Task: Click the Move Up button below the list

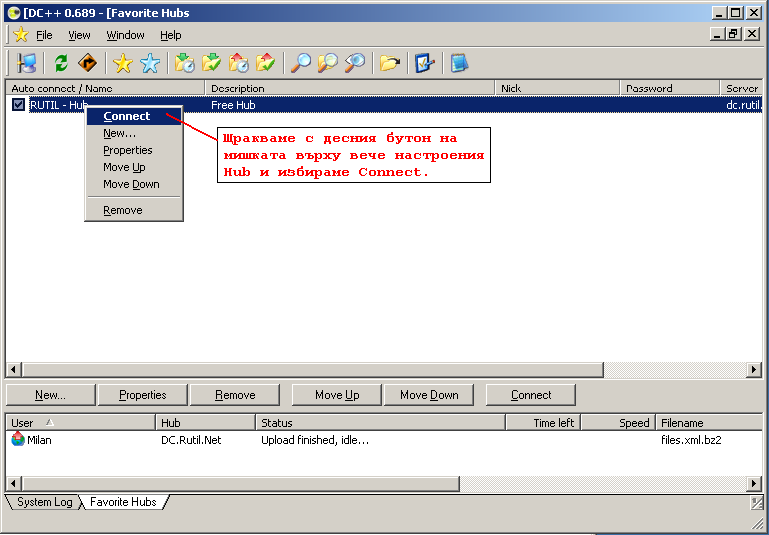Action: pos(337,395)
